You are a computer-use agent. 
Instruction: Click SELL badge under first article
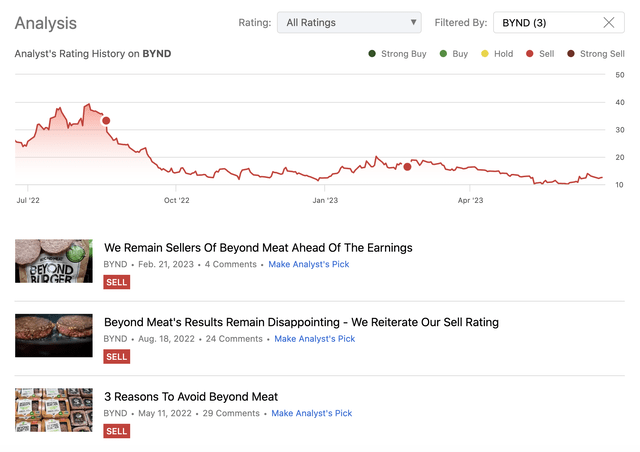tap(117, 282)
